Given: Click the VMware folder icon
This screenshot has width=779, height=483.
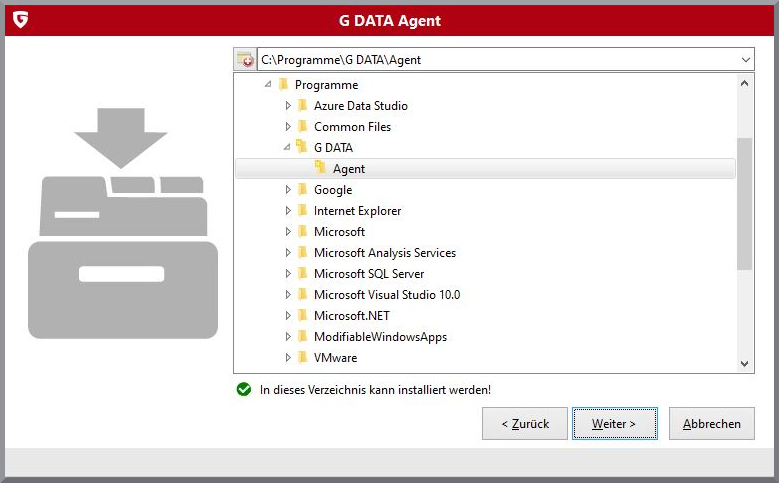Looking at the screenshot, I should pyautogui.click(x=303, y=357).
